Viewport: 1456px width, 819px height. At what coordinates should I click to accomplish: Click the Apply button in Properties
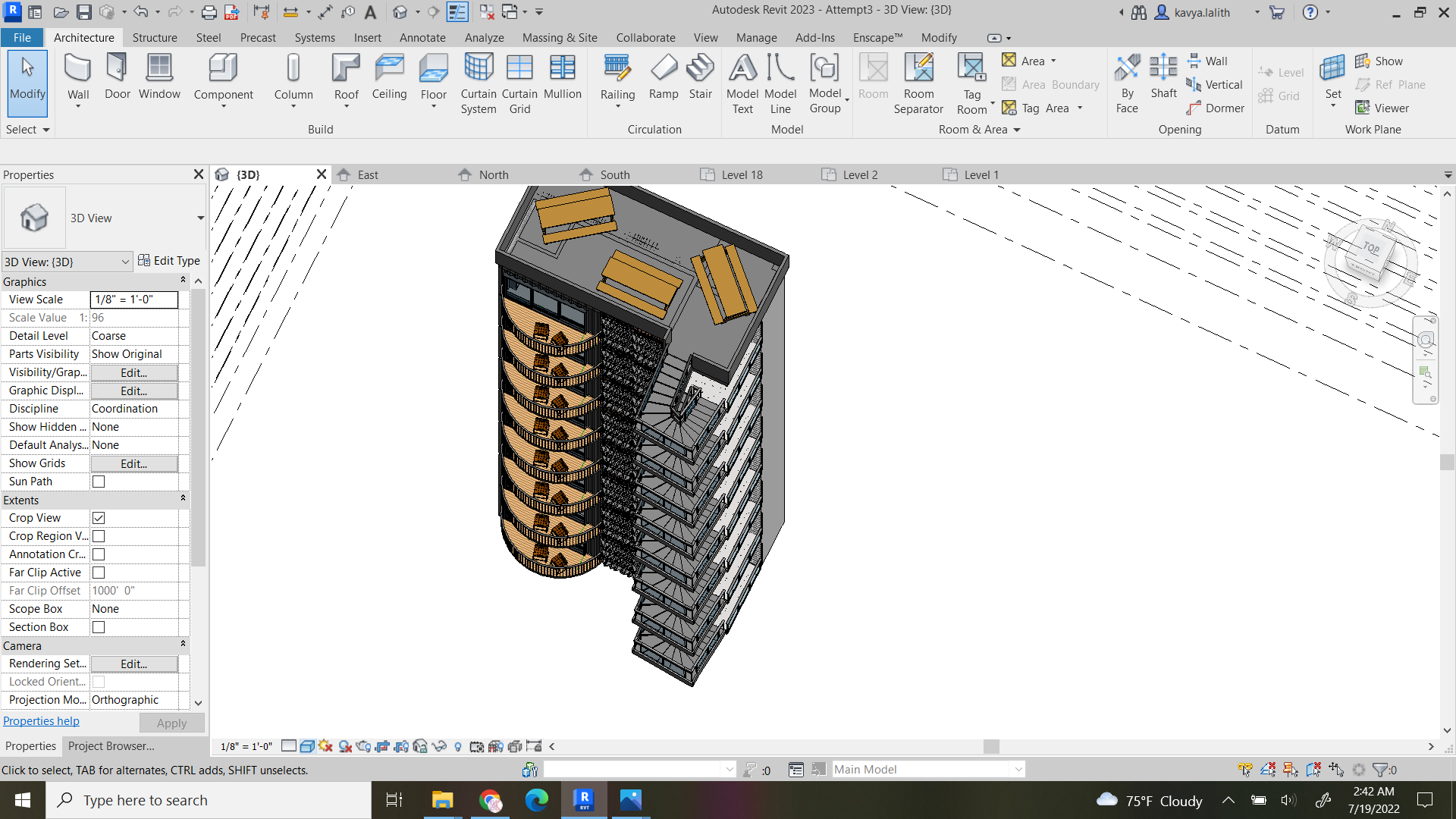(171, 723)
